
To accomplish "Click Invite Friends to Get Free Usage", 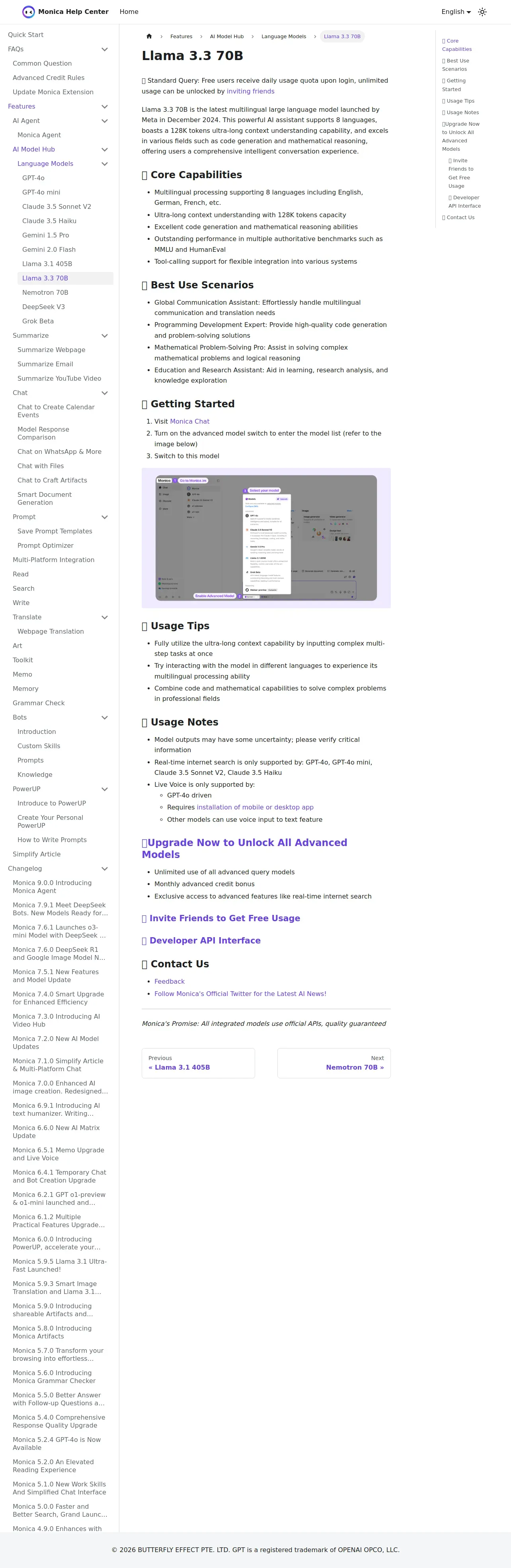I will pos(225,918).
